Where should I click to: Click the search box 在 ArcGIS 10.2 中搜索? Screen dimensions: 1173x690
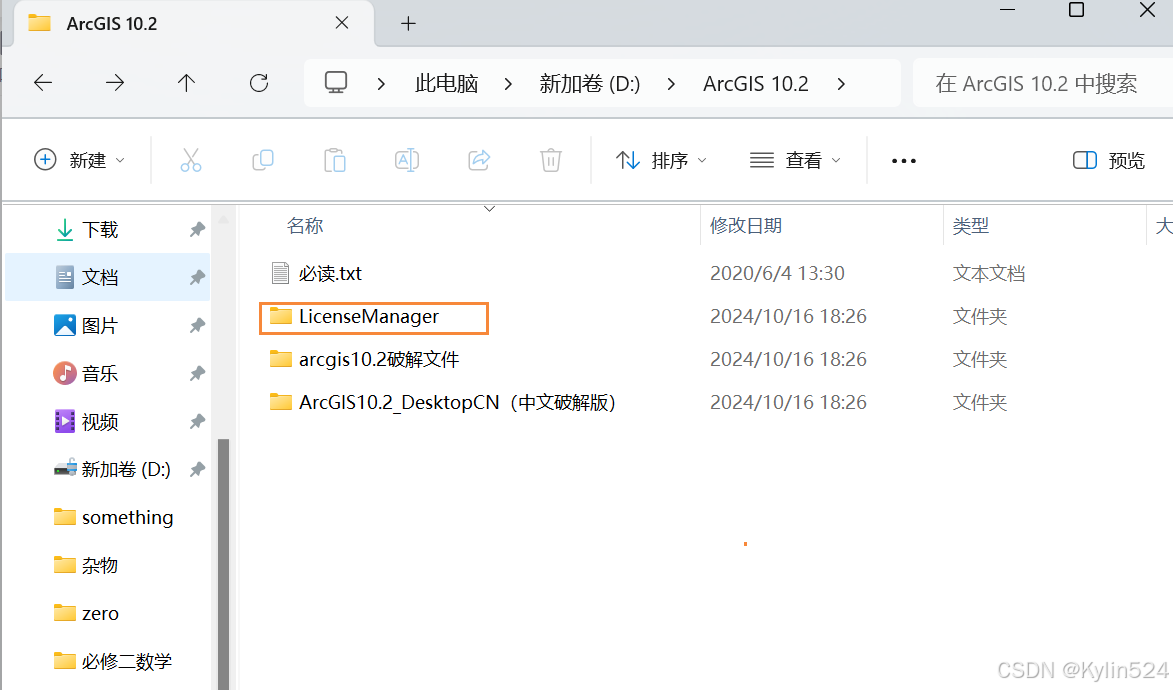click(1043, 83)
